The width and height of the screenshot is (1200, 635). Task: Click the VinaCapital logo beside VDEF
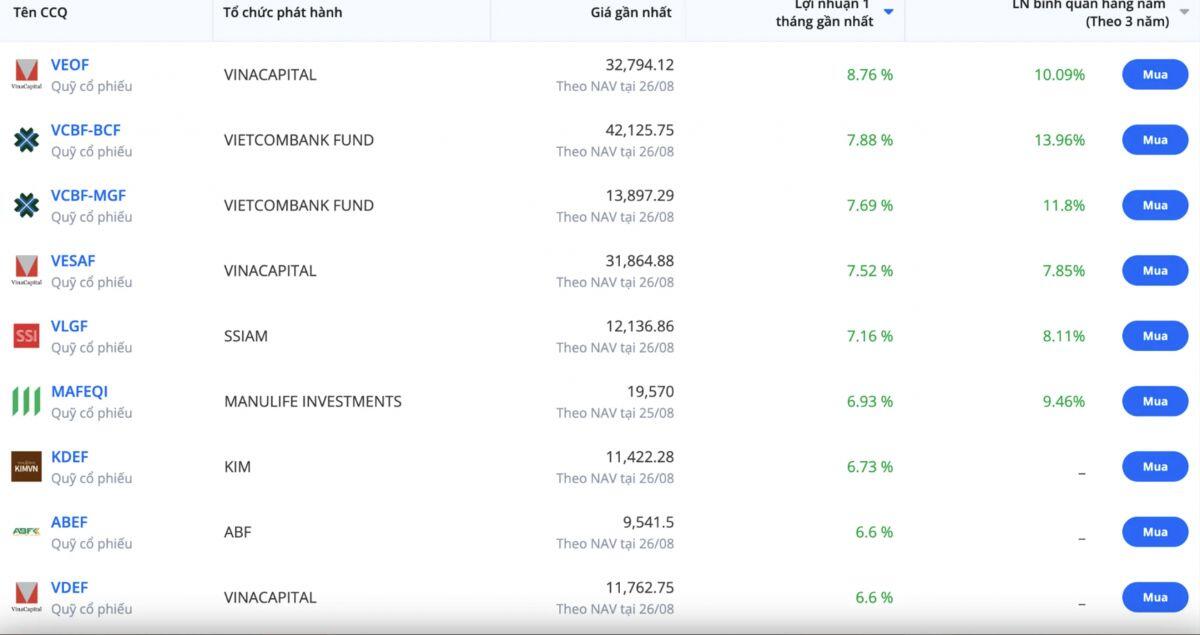click(26, 597)
